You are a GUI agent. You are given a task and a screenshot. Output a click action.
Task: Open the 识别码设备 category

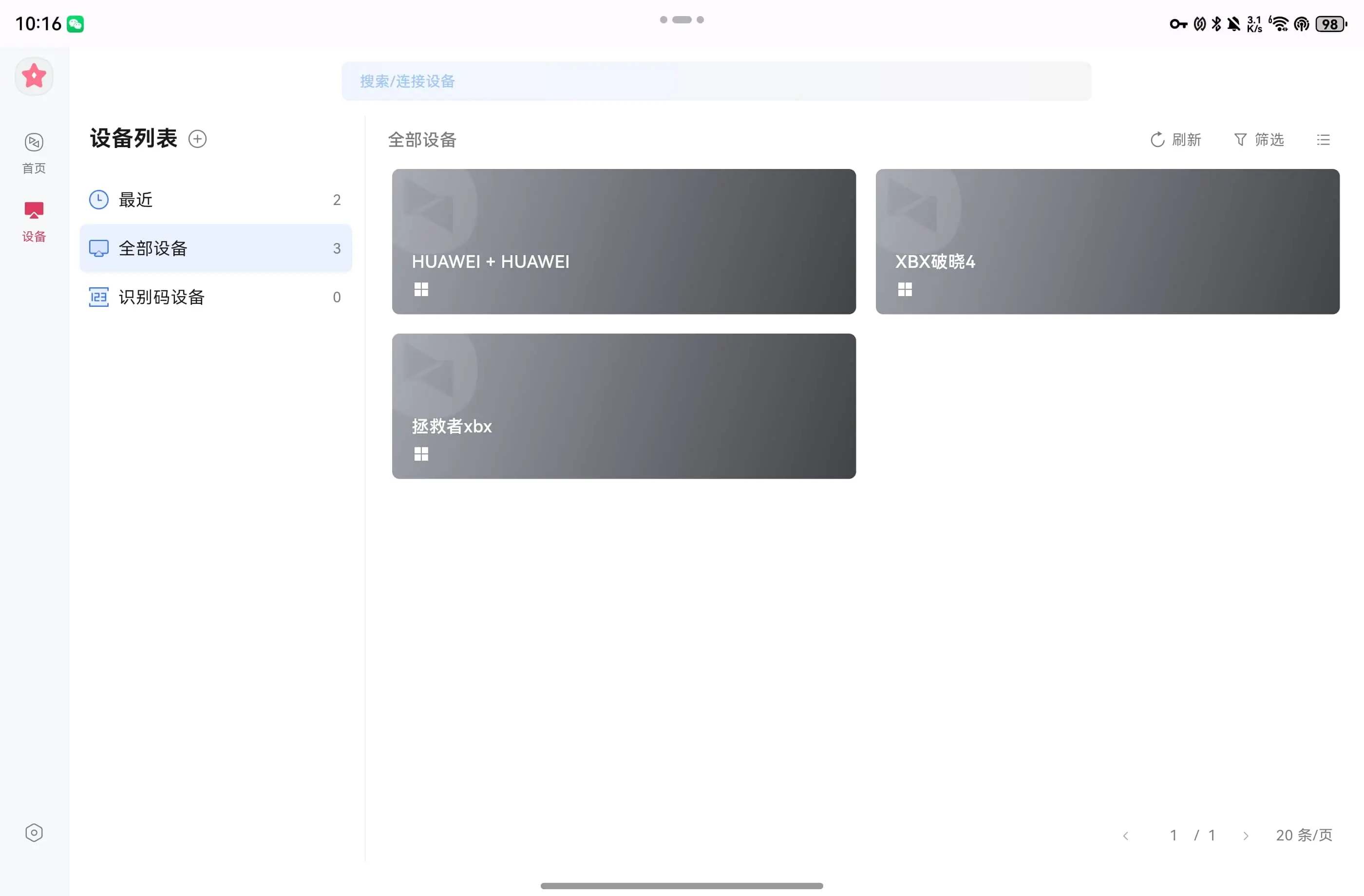[215, 297]
